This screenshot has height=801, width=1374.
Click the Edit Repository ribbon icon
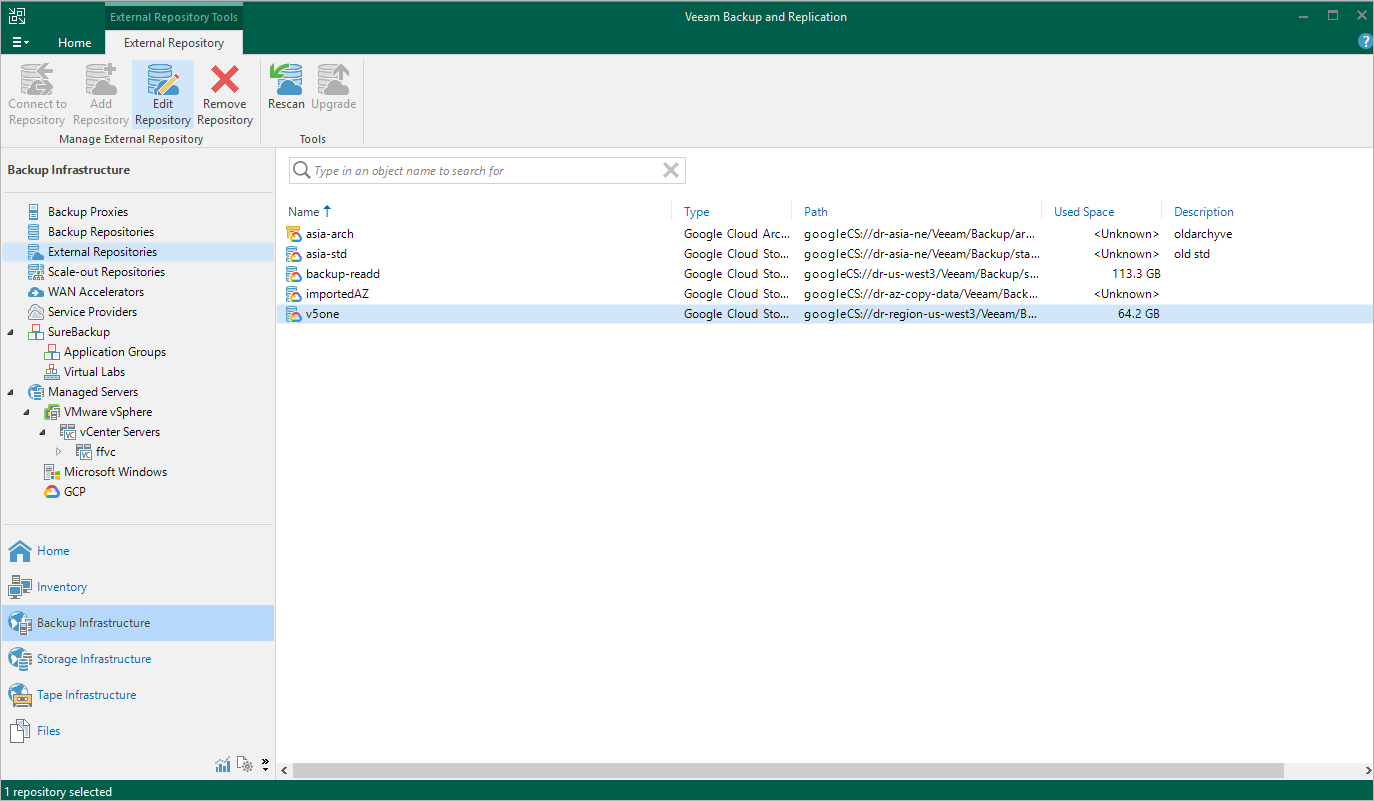pyautogui.click(x=163, y=80)
